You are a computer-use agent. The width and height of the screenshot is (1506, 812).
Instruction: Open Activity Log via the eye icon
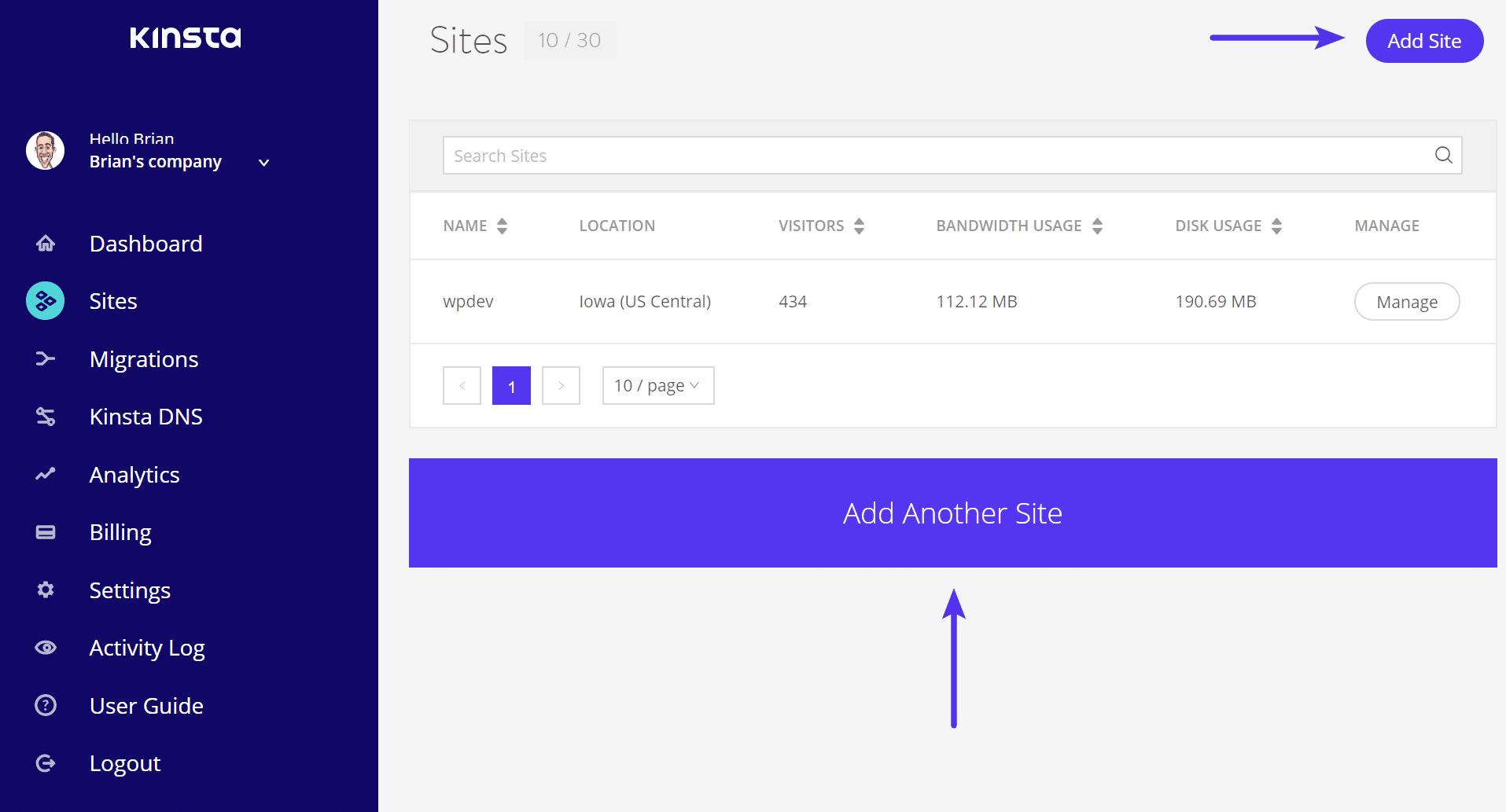[x=45, y=648]
